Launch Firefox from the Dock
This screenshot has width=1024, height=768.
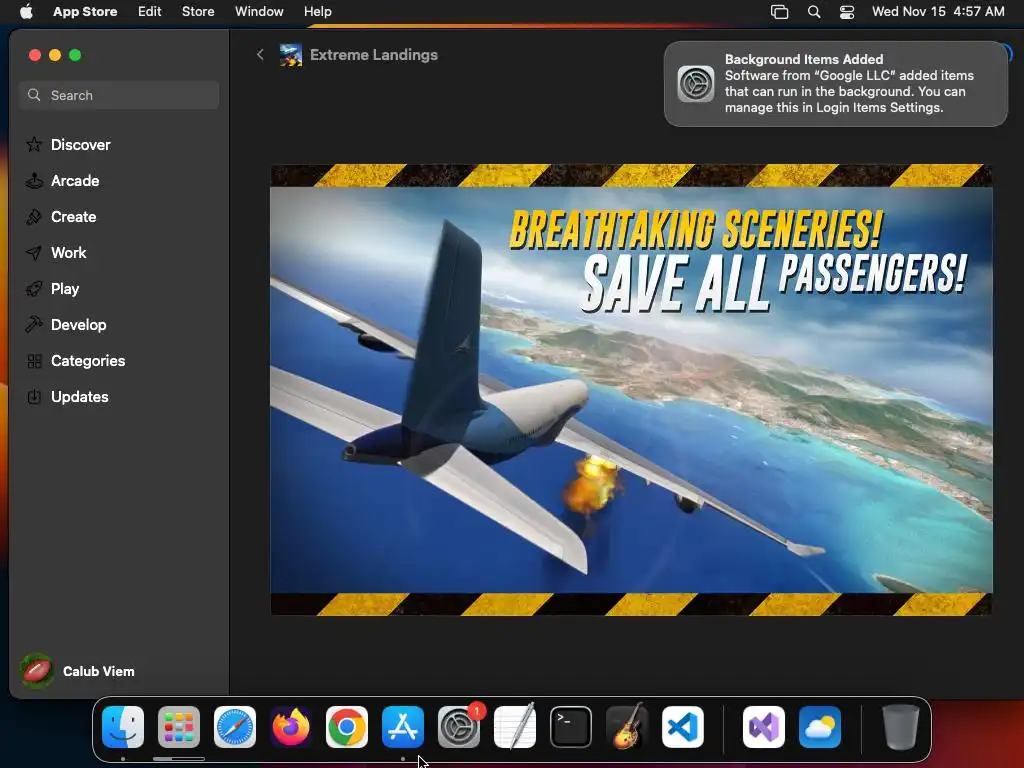[x=291, y=727]
